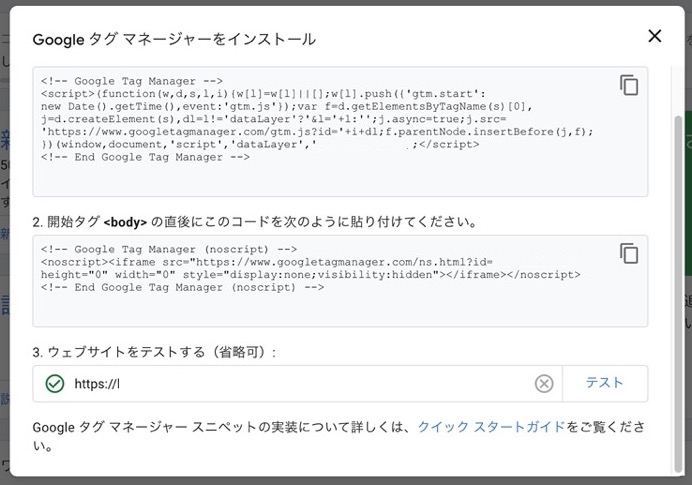Click the dialog's vertical scrollbar
This screenshot has width=692, height=485.
679,293
